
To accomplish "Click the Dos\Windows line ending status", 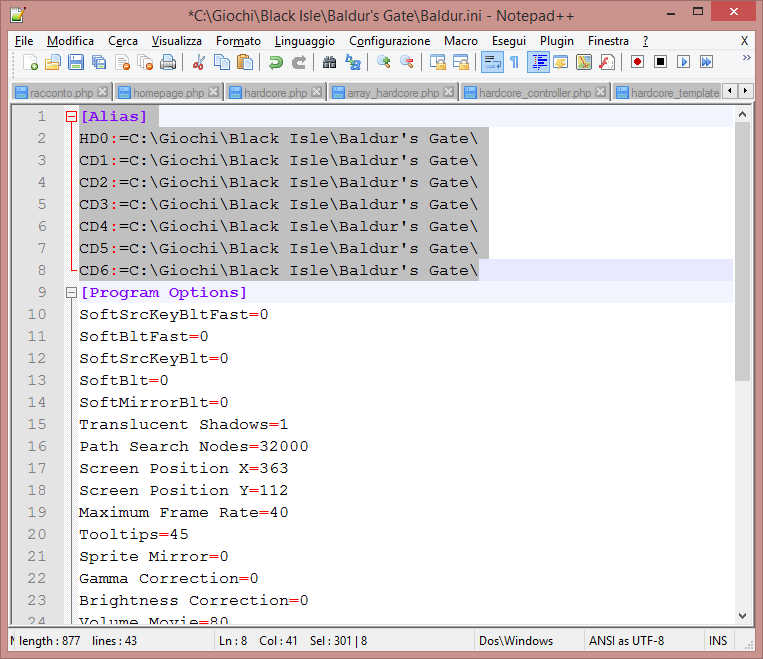I will point(516,641).
